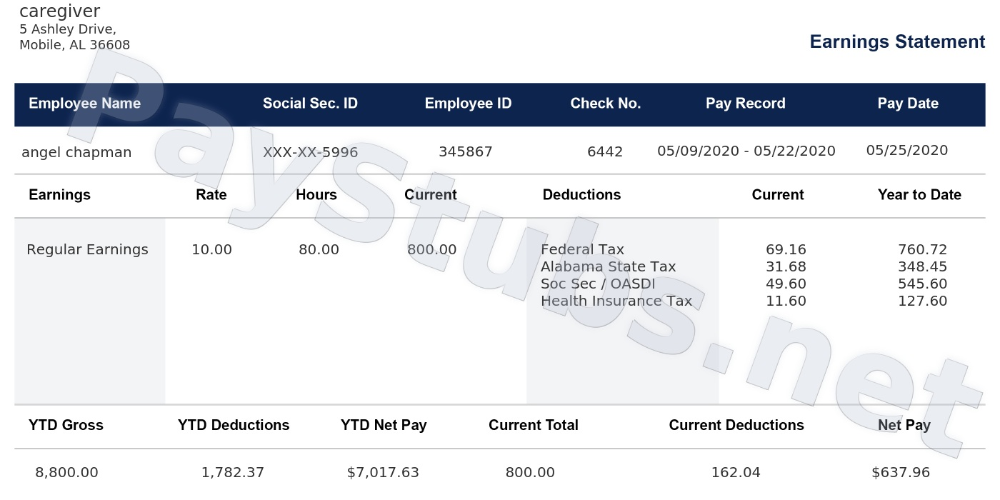Screen dimensions: 1000x500
Task: Click the Employee Name column header
Action: tap(85, 103)
